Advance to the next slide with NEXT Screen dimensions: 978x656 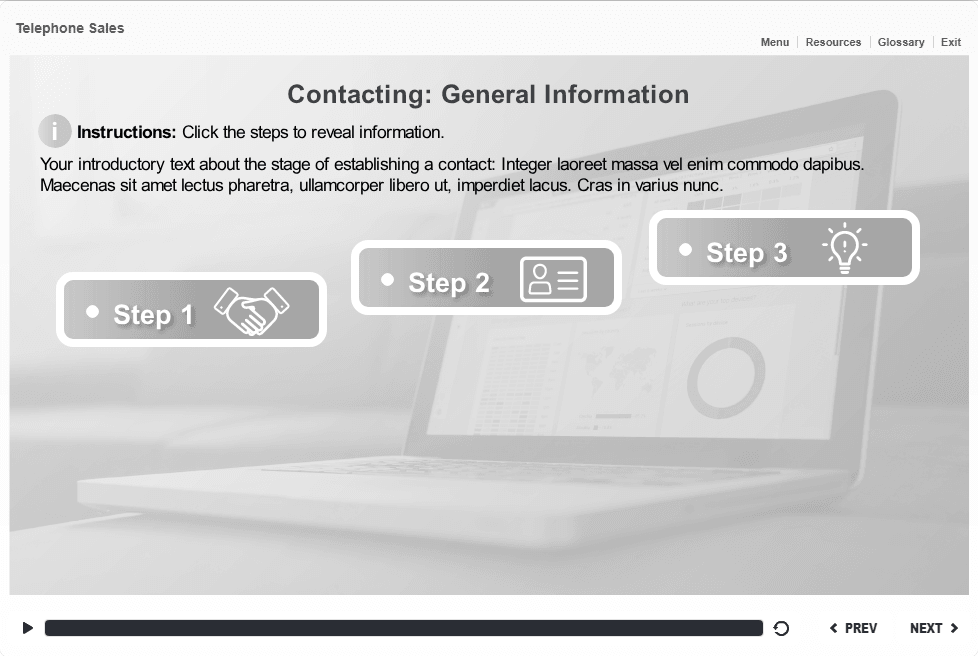click(934, 628)
